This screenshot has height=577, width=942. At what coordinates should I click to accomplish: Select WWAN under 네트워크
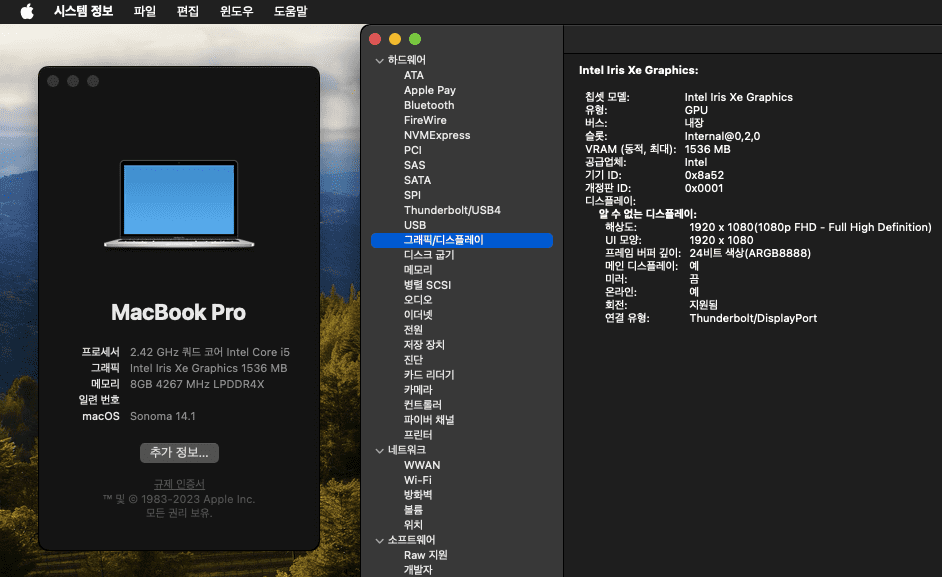422,465
